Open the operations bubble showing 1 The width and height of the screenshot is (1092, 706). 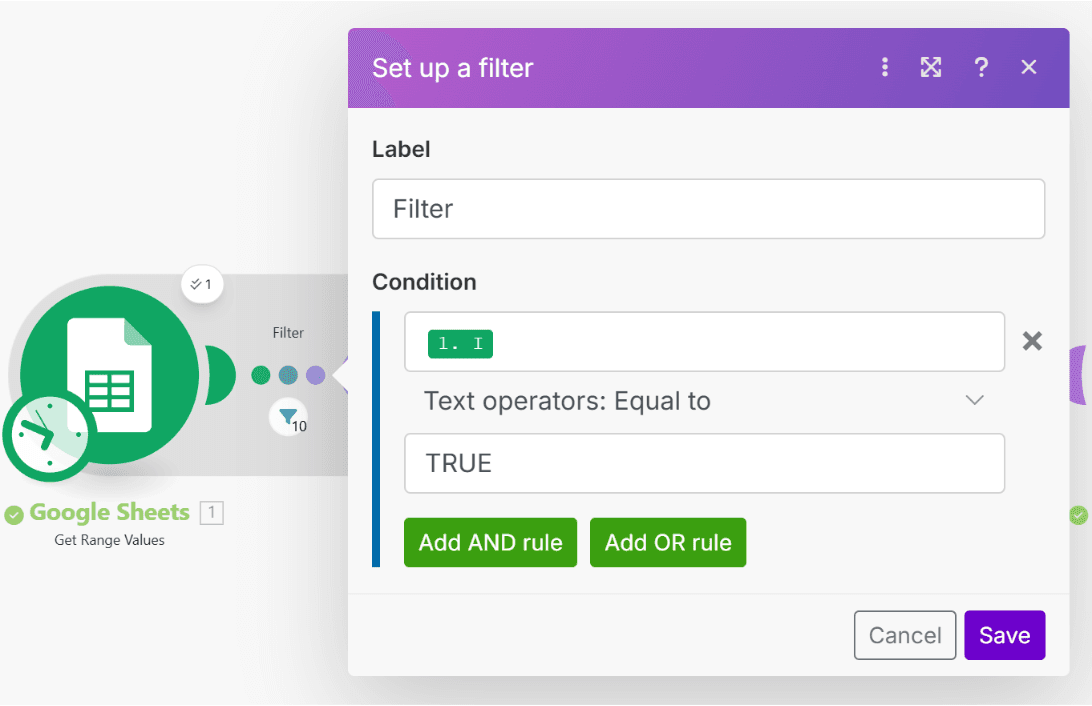click(202, 285)
